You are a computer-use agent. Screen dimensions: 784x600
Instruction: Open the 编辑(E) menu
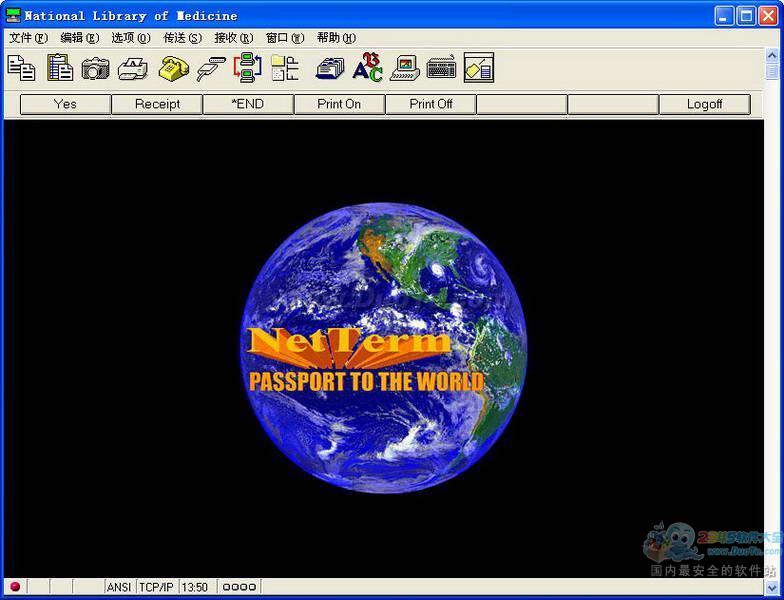click(80, 38)
